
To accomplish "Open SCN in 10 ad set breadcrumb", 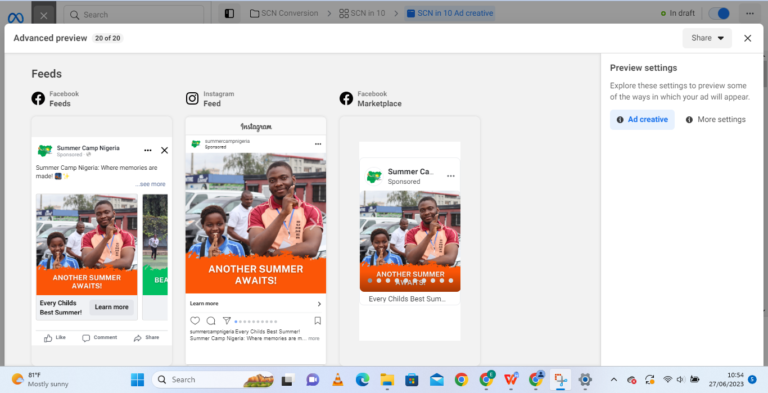I will [362, 13].
